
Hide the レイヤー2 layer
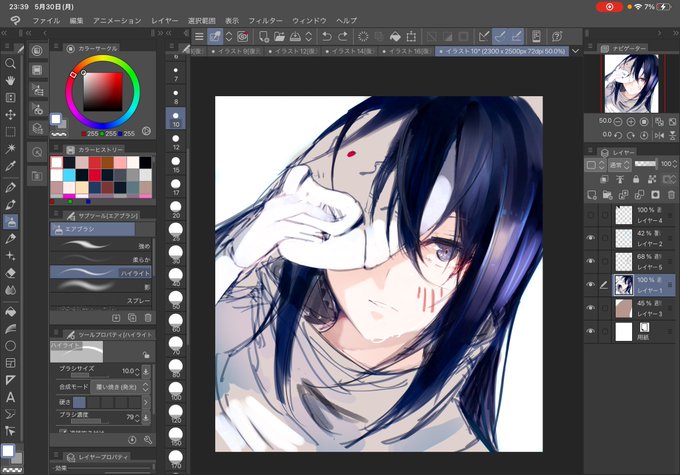pyautogui.click(x=591, y=238)
